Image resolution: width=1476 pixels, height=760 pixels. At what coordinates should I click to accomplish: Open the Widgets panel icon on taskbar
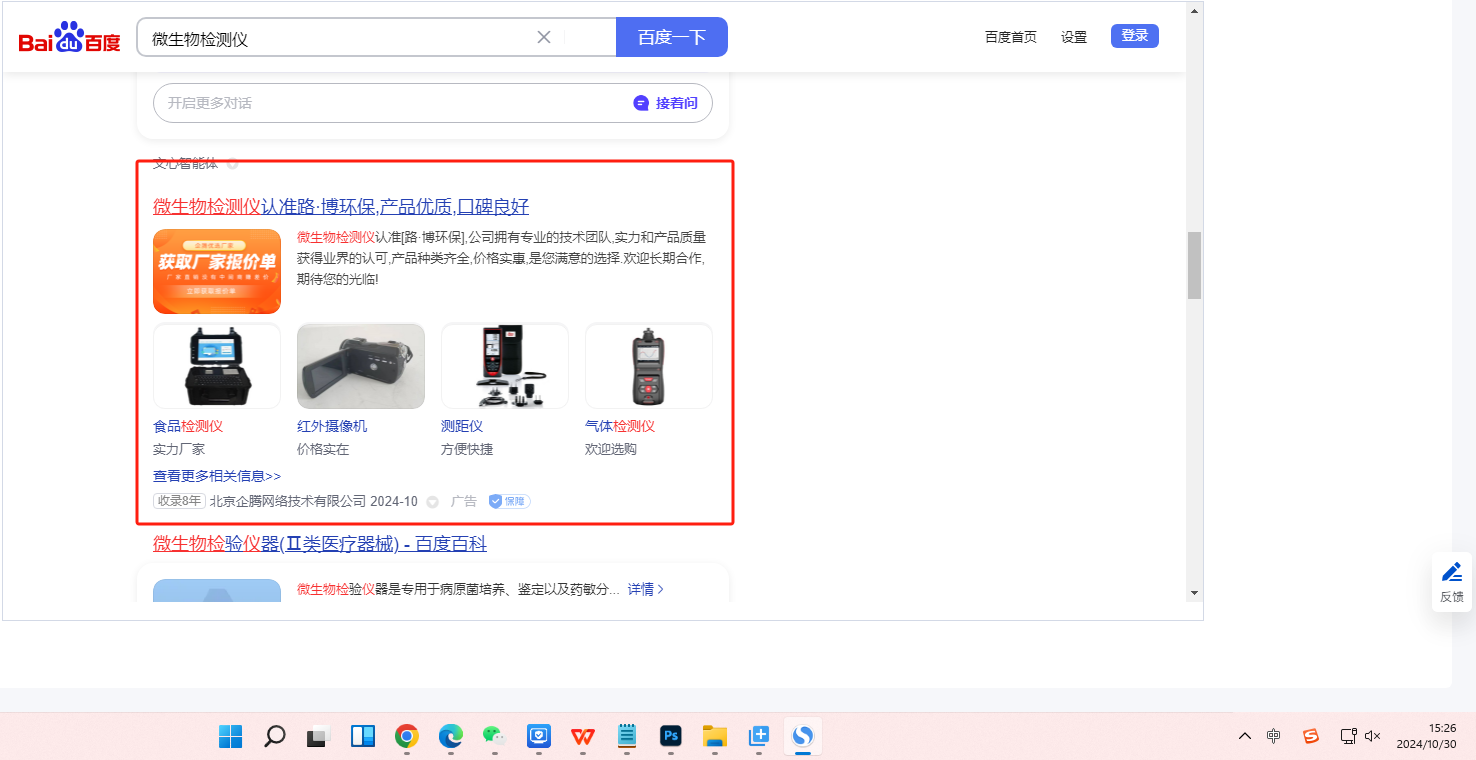coord(363,737)
